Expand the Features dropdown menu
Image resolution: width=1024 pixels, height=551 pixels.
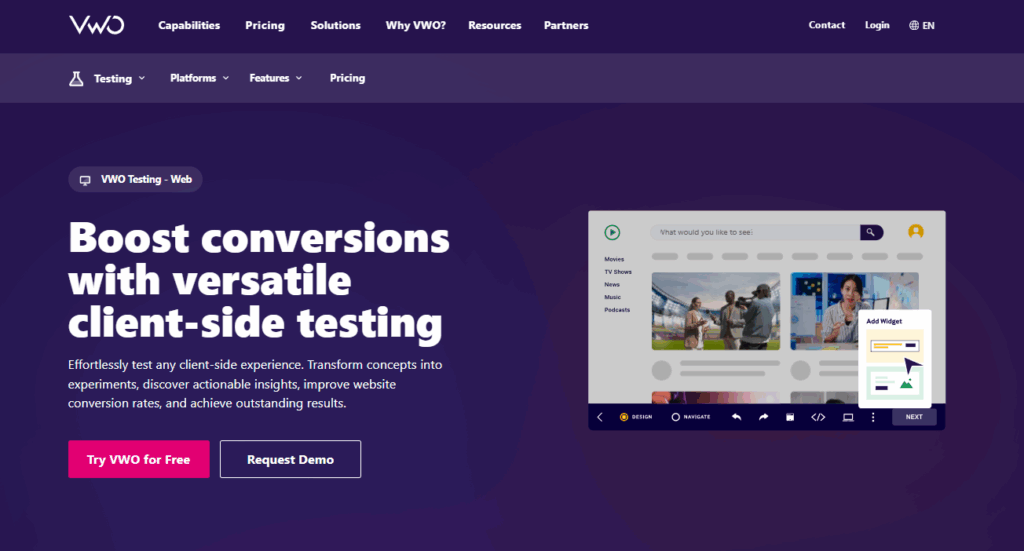pos(275,78)
